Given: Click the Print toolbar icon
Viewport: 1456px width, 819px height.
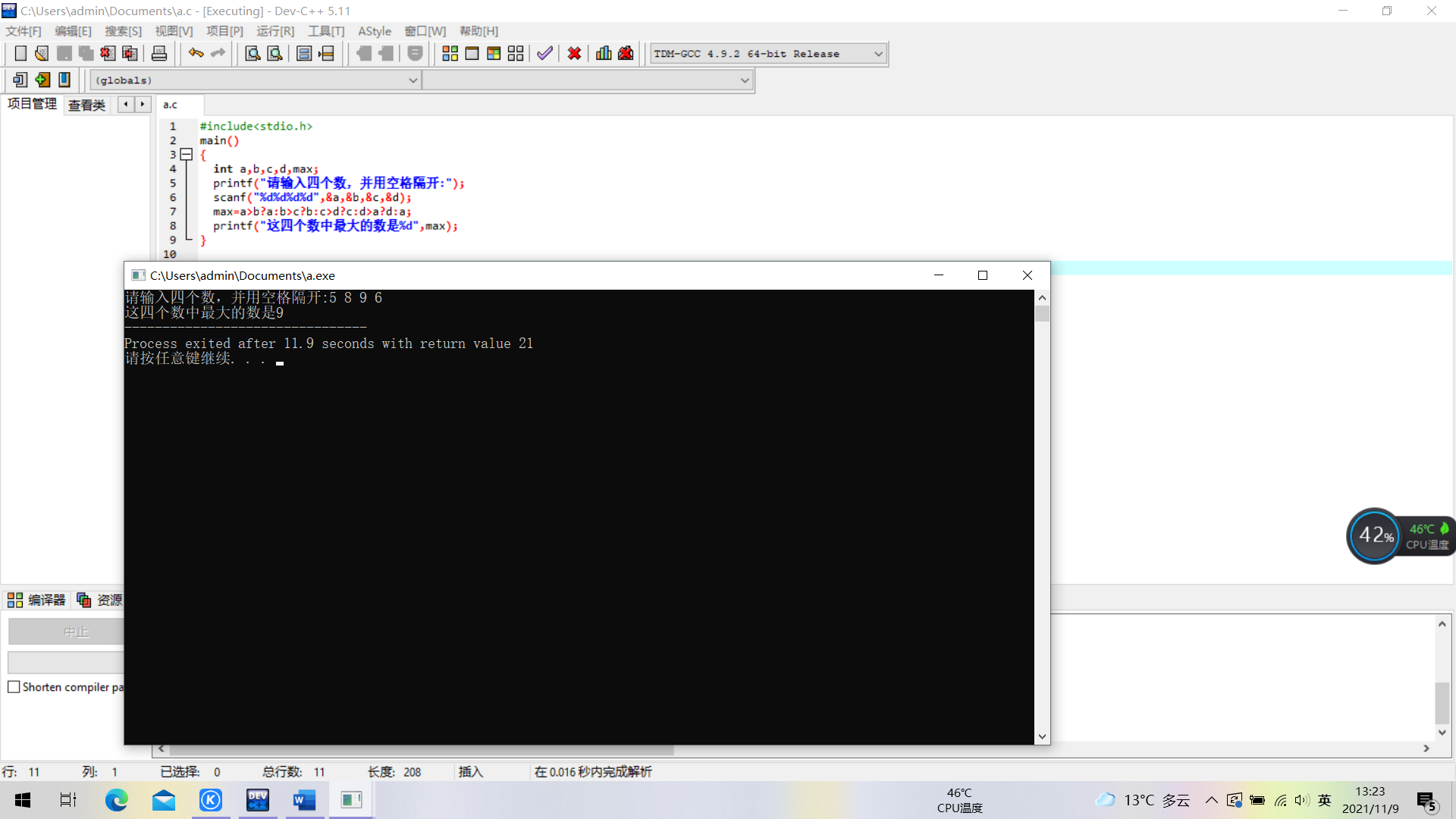Looking at the screenshot, I should pyautogui.click(x=159, y=53).
